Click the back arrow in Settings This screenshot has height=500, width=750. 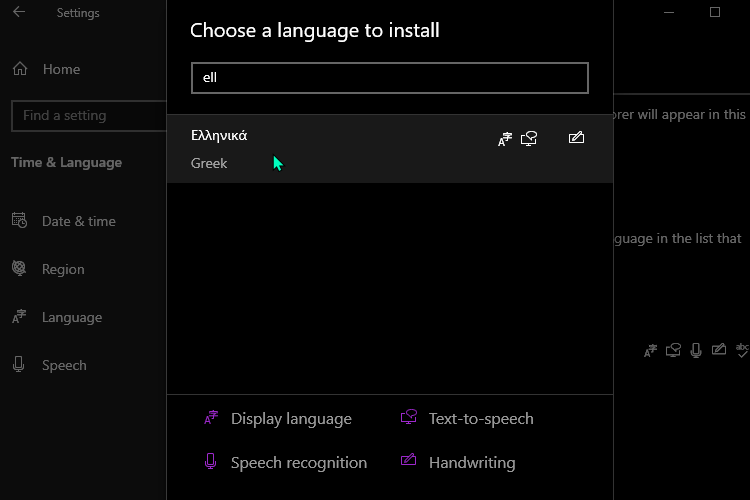[19, 12]
